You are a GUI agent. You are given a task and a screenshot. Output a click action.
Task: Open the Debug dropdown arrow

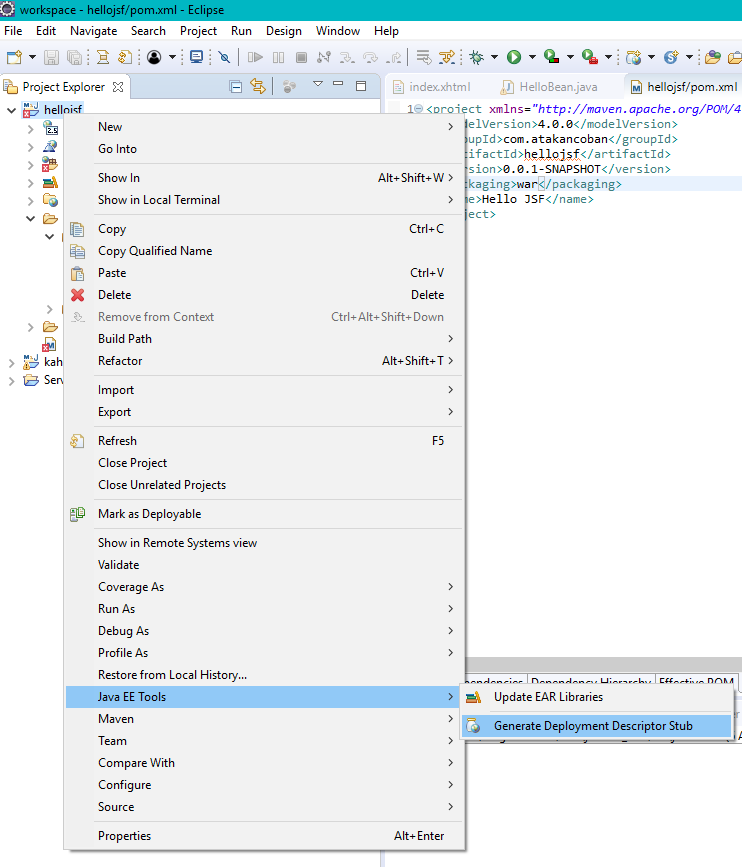coord(494,57)
